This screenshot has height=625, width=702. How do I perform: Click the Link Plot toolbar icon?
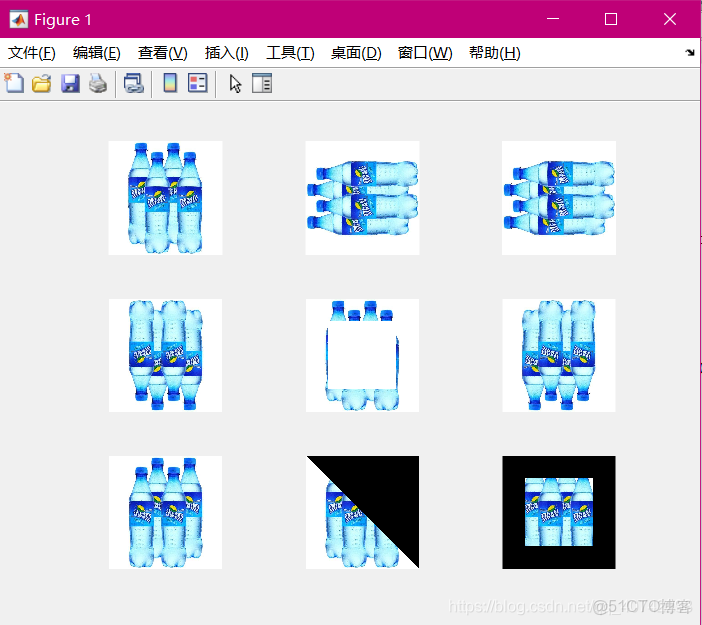133,83
